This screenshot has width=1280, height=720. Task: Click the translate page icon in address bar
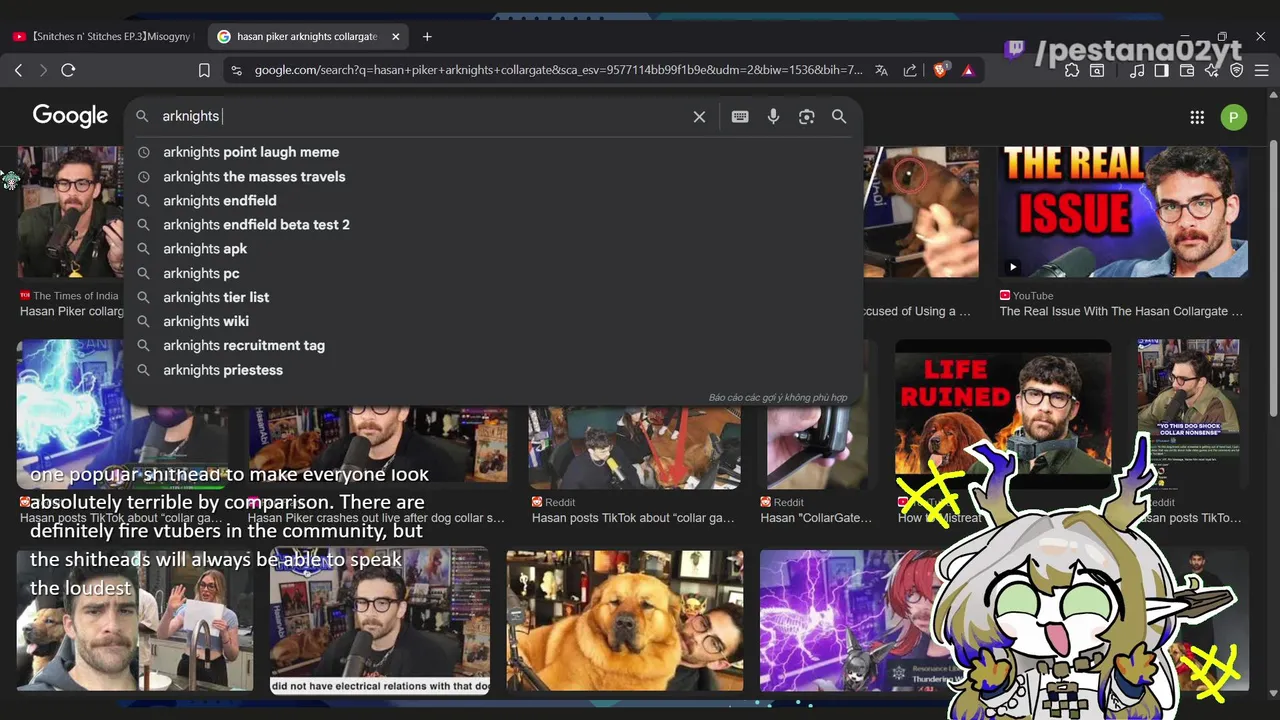(881, 70)
